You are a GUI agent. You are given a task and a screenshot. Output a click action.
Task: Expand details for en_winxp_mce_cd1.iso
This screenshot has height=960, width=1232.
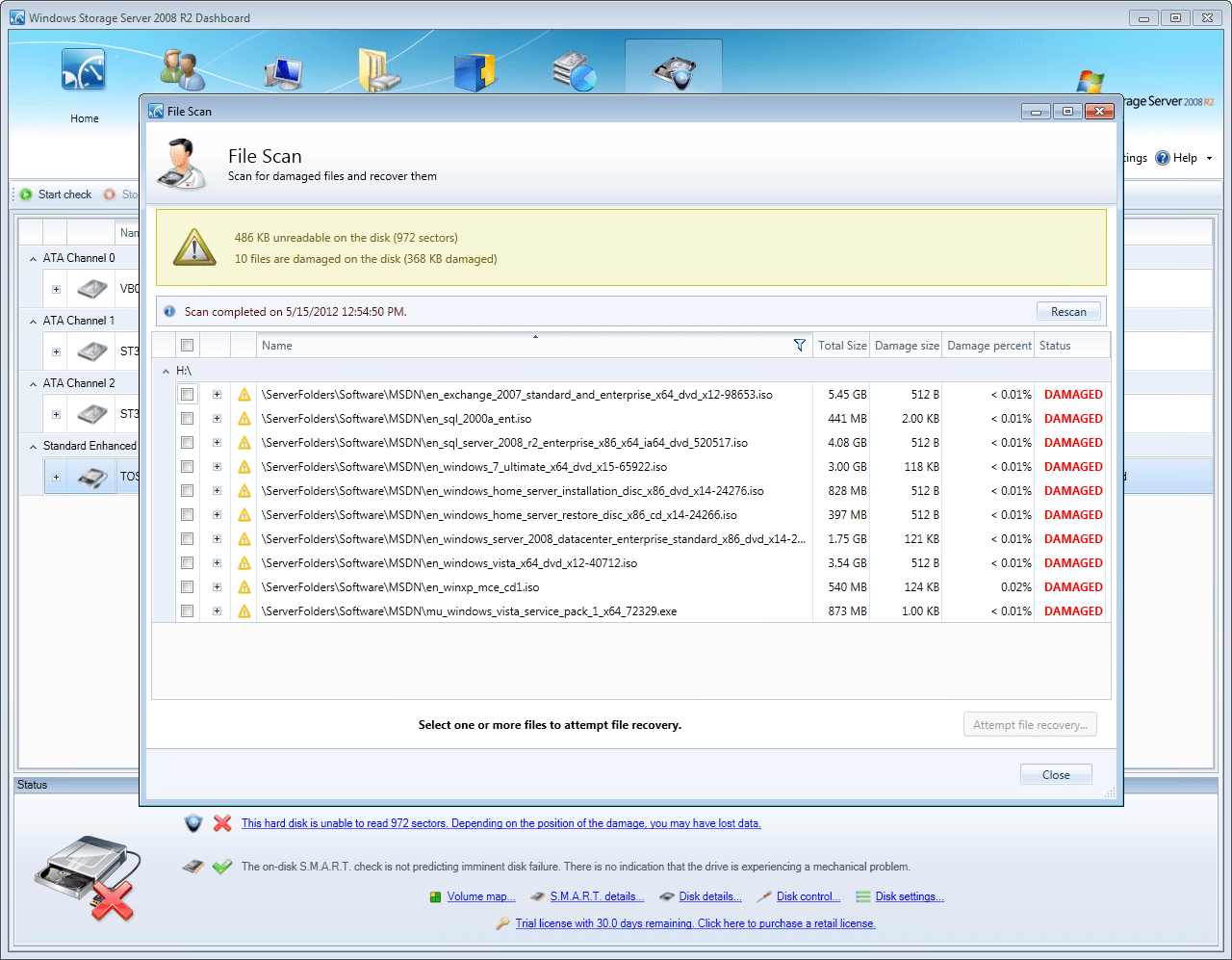pos(217,586)
